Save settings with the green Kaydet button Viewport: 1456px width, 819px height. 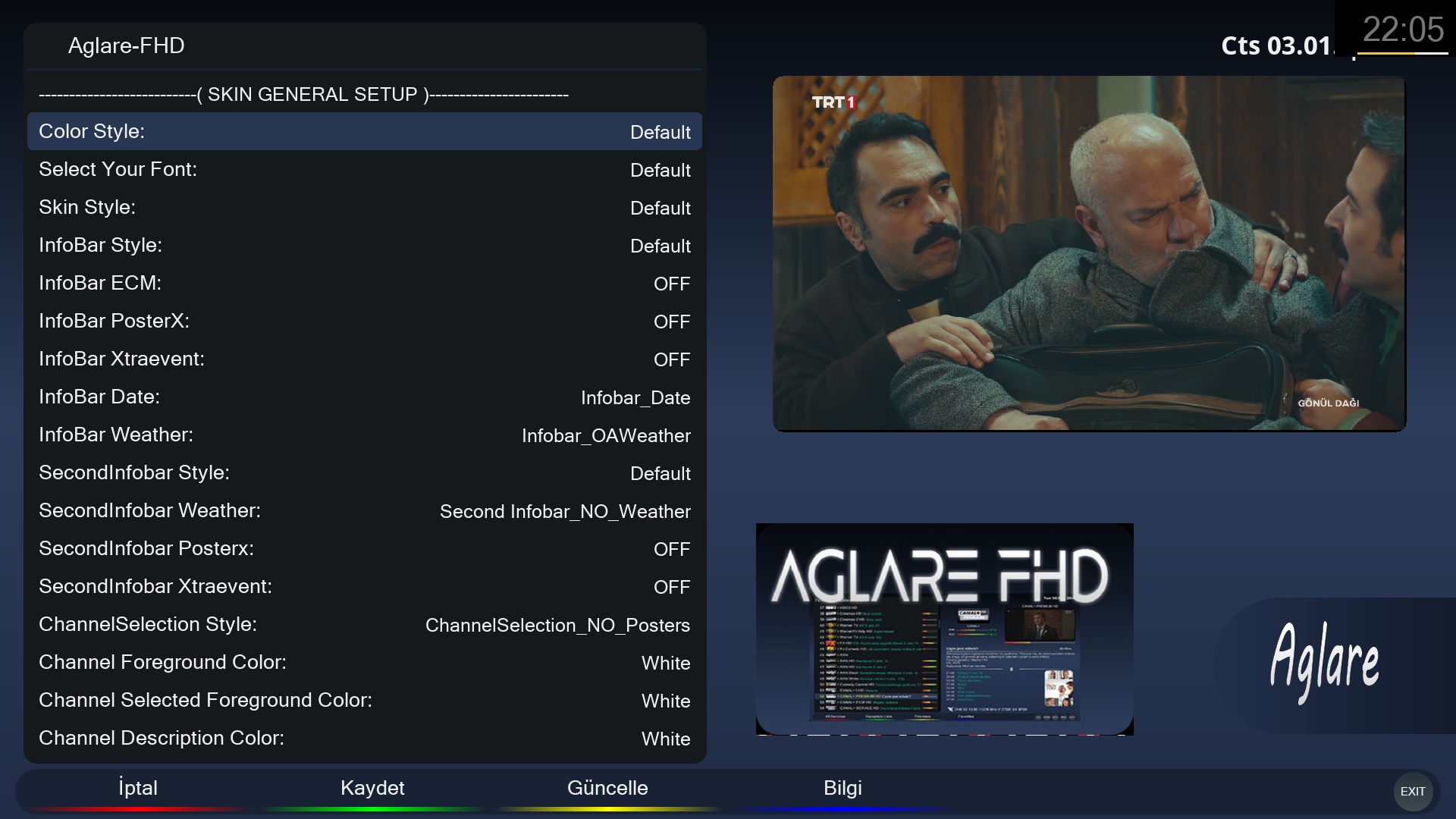pos(372,789)
